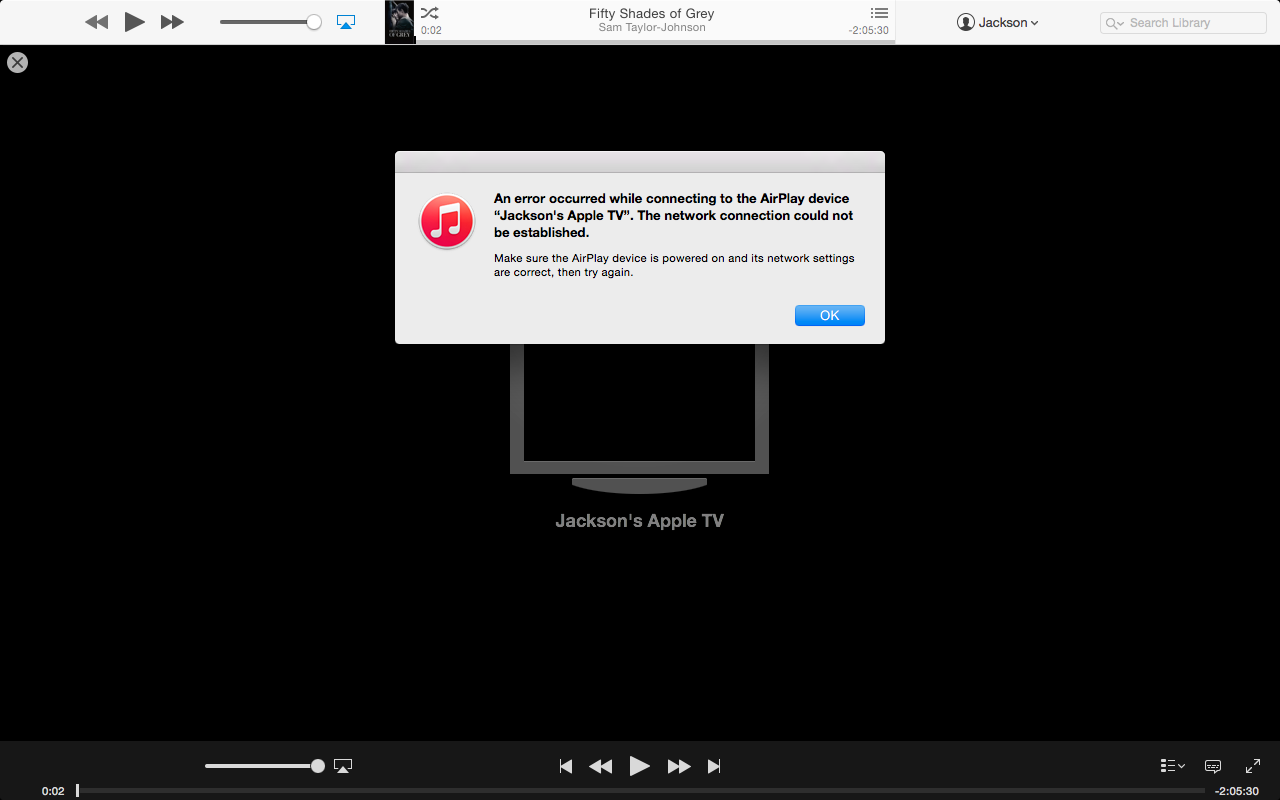Click the play button in the bottom controls
Viewport: 1280px width, 800px height.
pos(639,766)
